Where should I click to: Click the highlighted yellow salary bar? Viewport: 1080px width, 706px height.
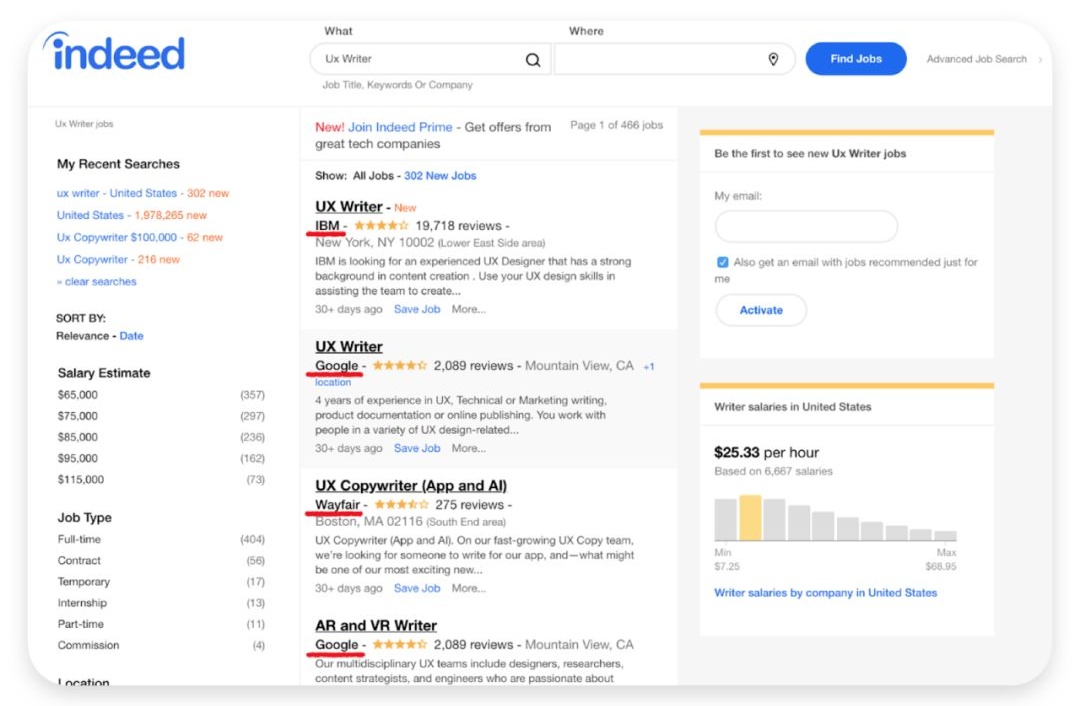750,518
